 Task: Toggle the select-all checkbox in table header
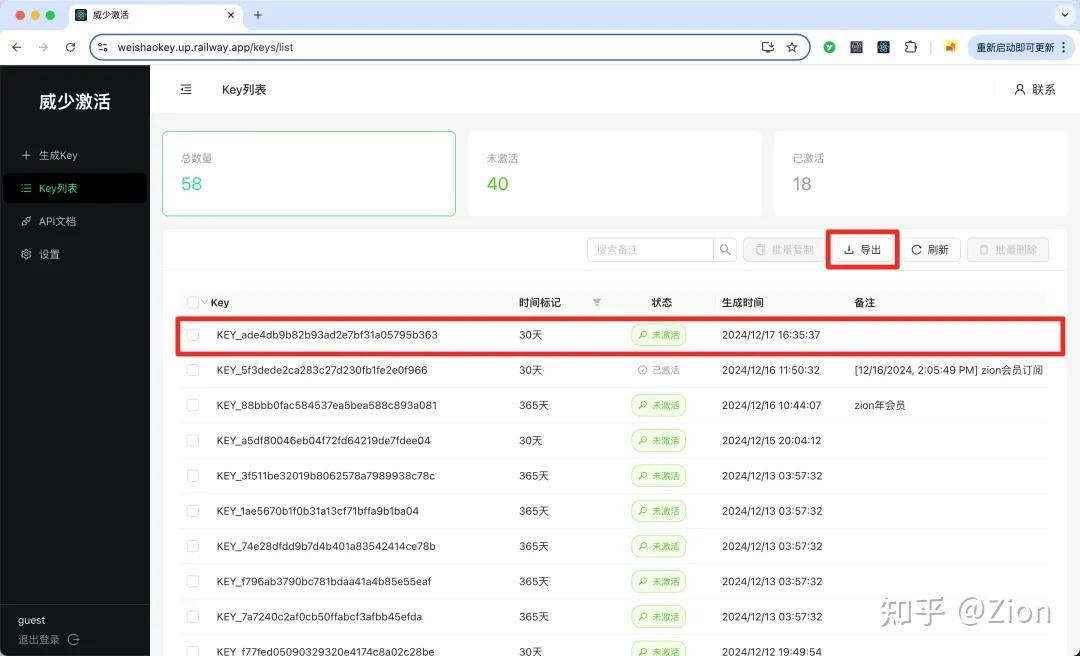coord(193,303)
